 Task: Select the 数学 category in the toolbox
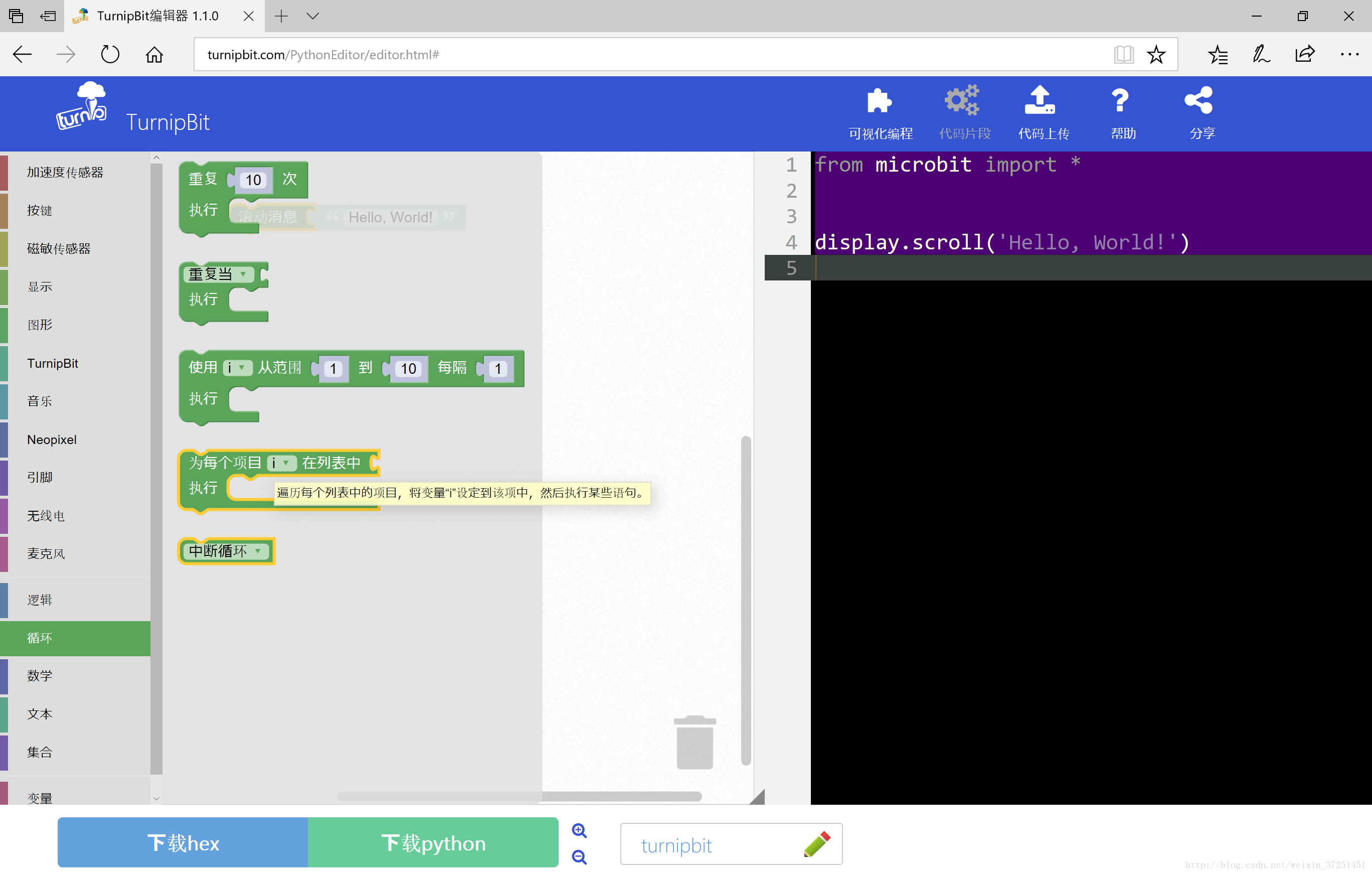[x=40, y=676]
